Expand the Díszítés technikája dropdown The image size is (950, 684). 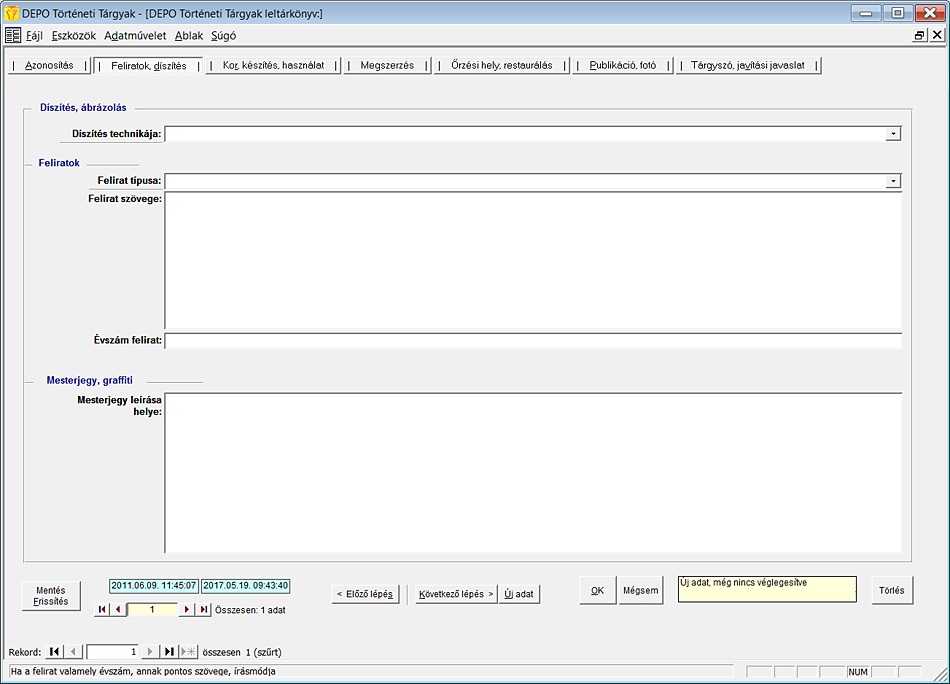pos(893,133)
